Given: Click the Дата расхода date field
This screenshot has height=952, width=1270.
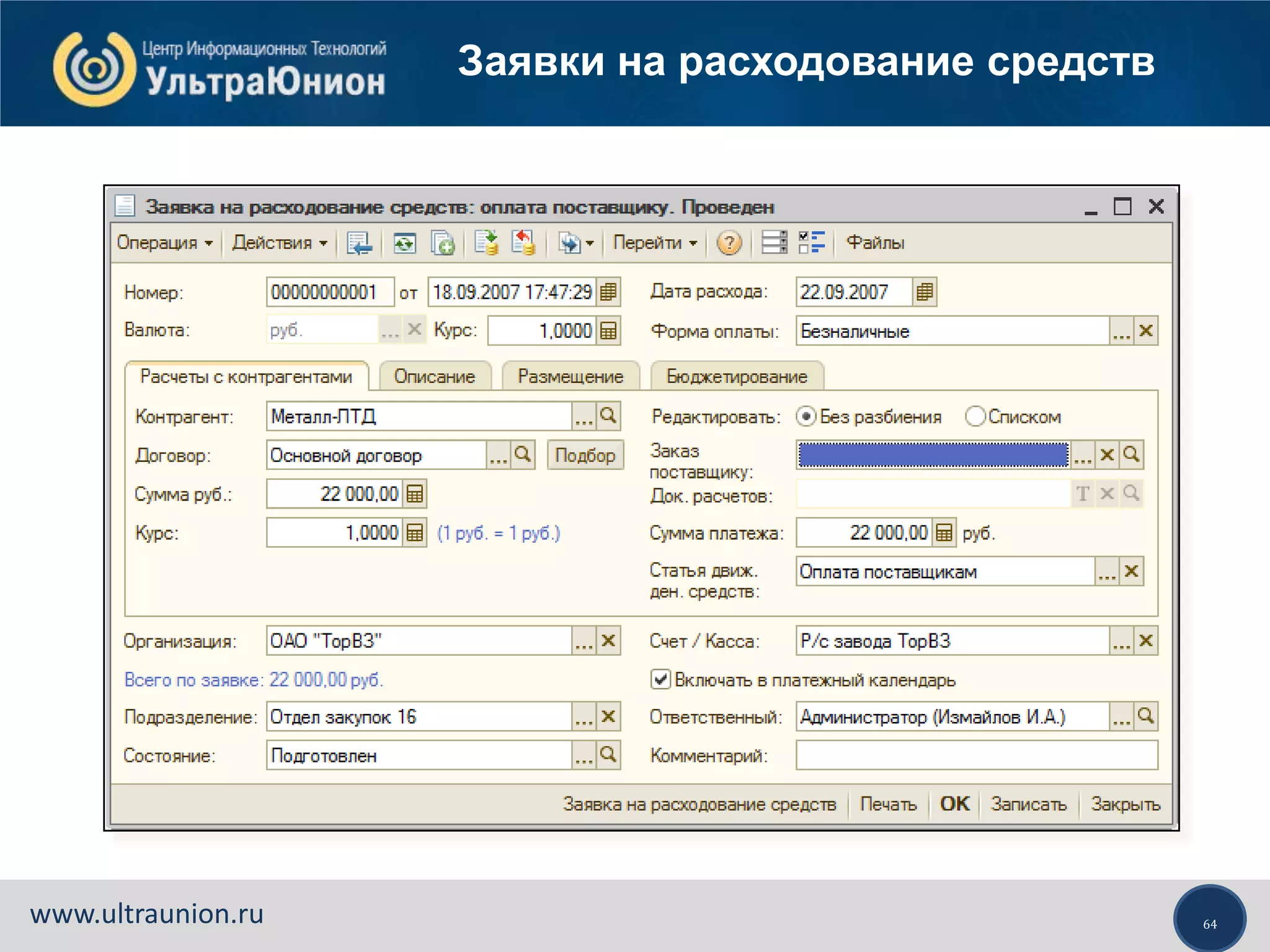Looking at the screenshot, I should [855, 292].
